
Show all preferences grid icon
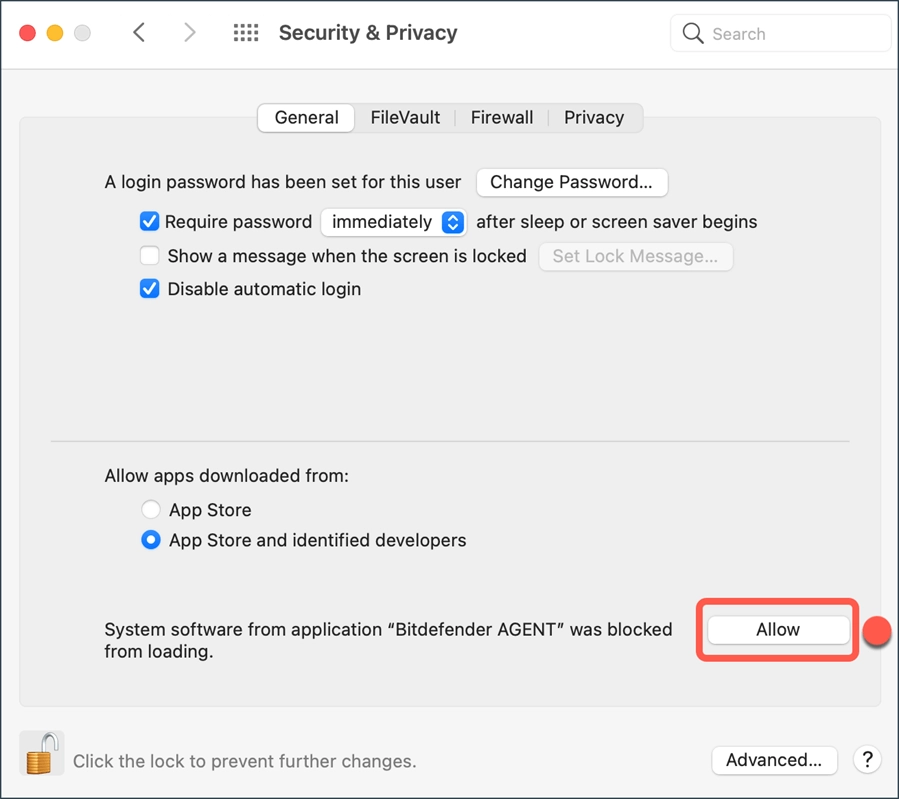tap(246, 33)
